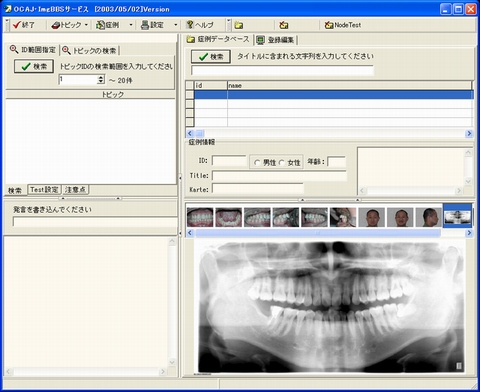The width and height of the screenshot is (480, 392).
Task: Open the ヘルプ help item
Action: pyautogui.click(x=200, y=25)
